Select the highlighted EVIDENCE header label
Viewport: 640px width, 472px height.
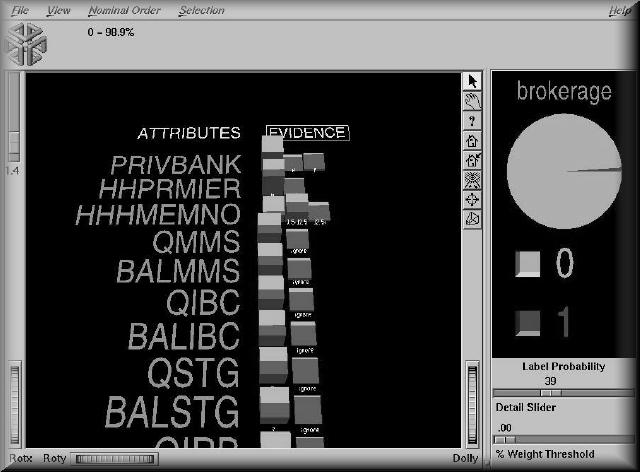[x=307, y=132]
